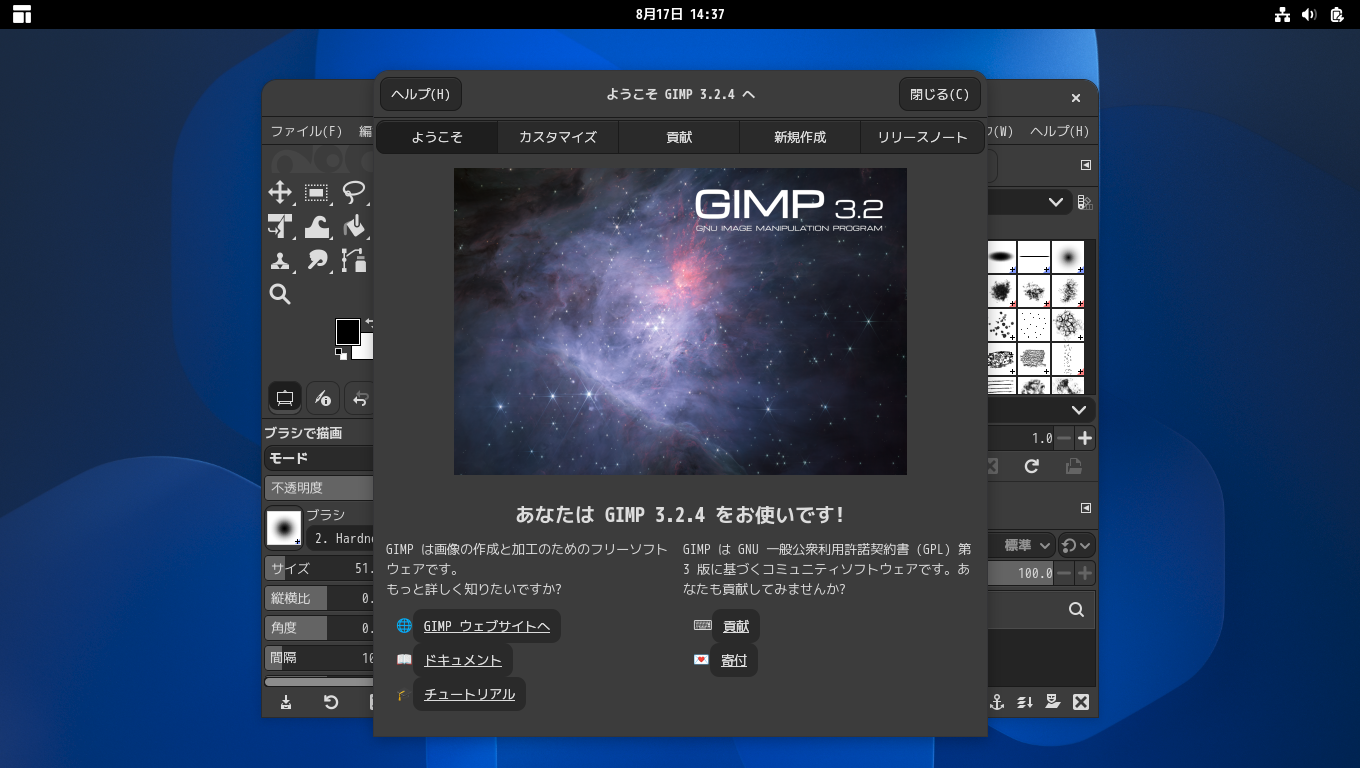Click the black foreground color swatch
Image resolution: width=1360 pixels, height=768 pixels.
347,332
